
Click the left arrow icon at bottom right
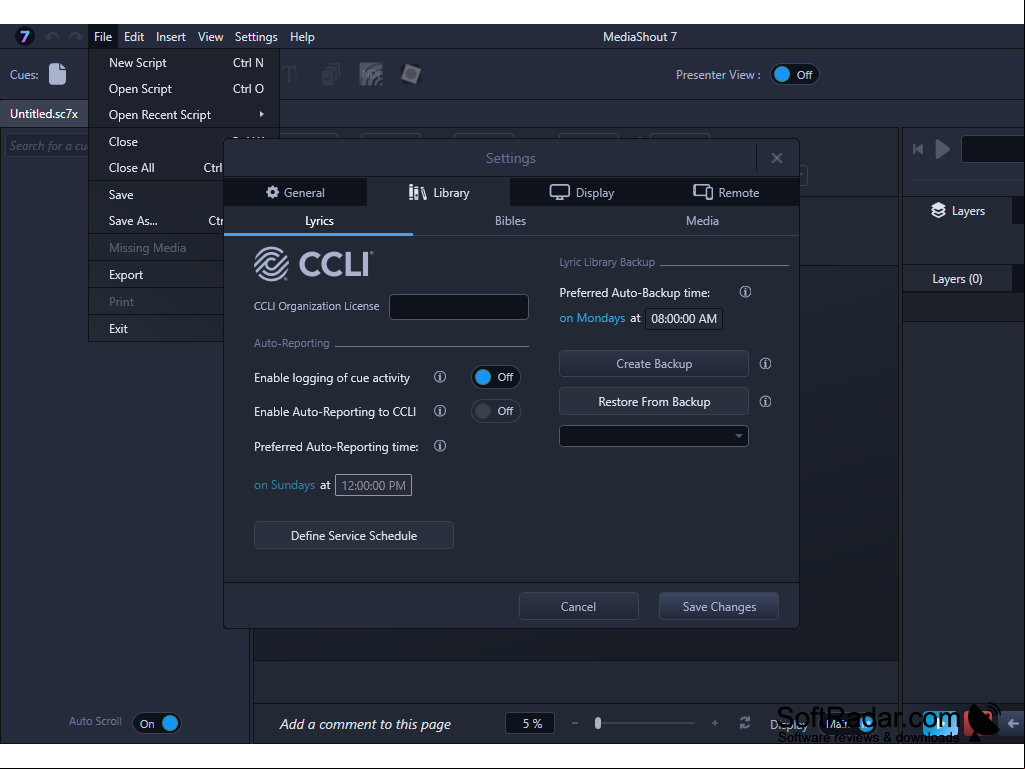tap(1013, 723)
